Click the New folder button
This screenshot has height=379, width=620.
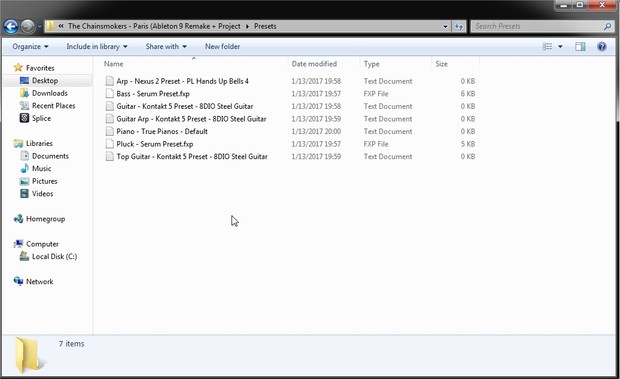tap(222, 46)
